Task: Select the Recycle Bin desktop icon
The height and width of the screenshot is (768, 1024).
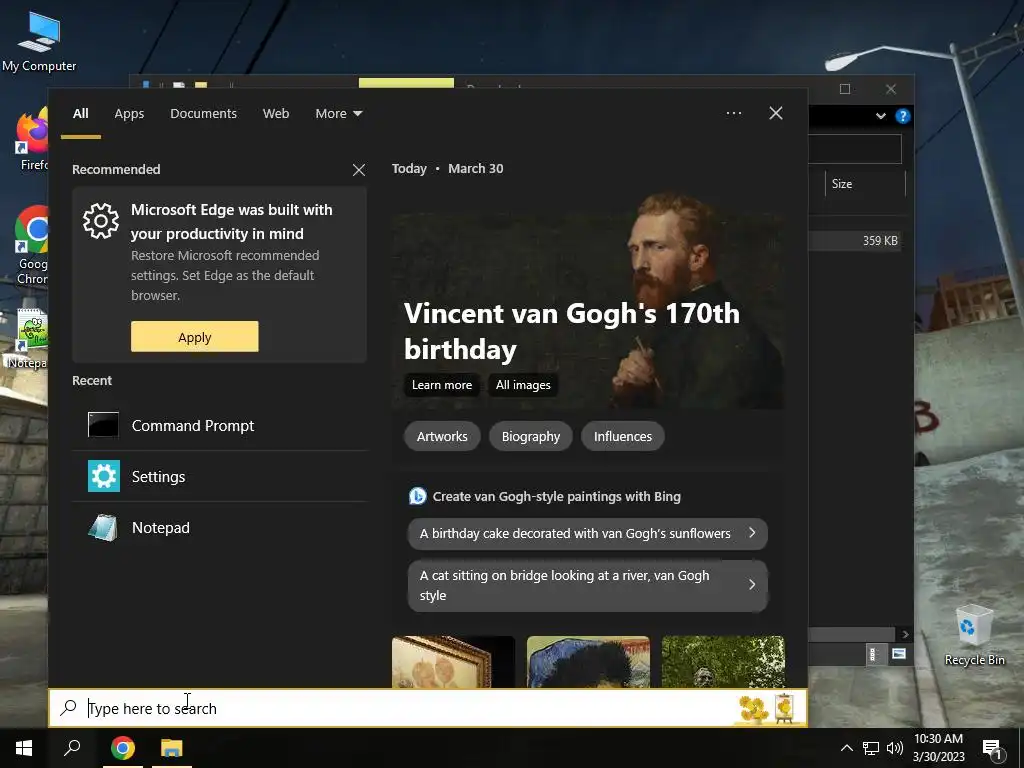Action: point(974,635)
